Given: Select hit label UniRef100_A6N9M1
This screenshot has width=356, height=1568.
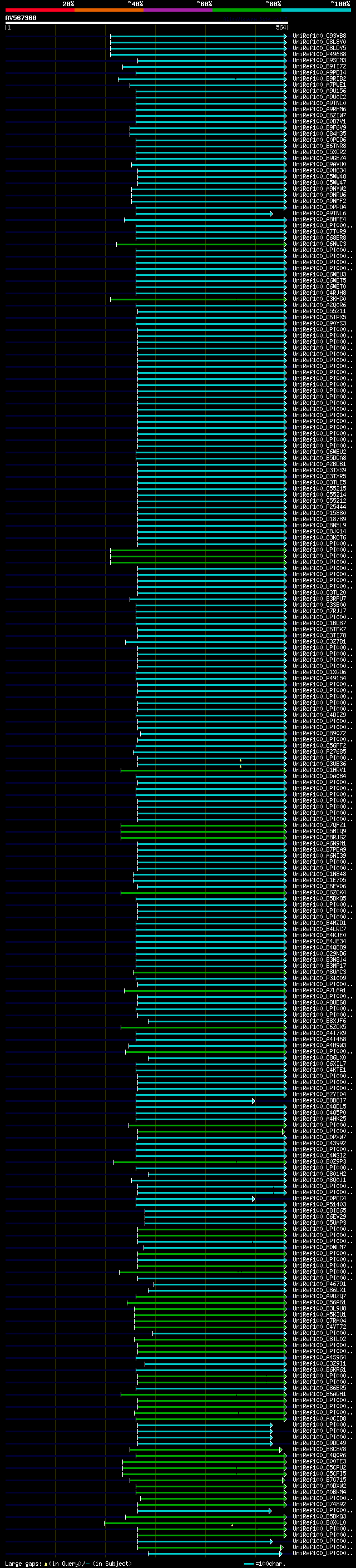Looking at the screenshot, I should (x=319, y=843).
